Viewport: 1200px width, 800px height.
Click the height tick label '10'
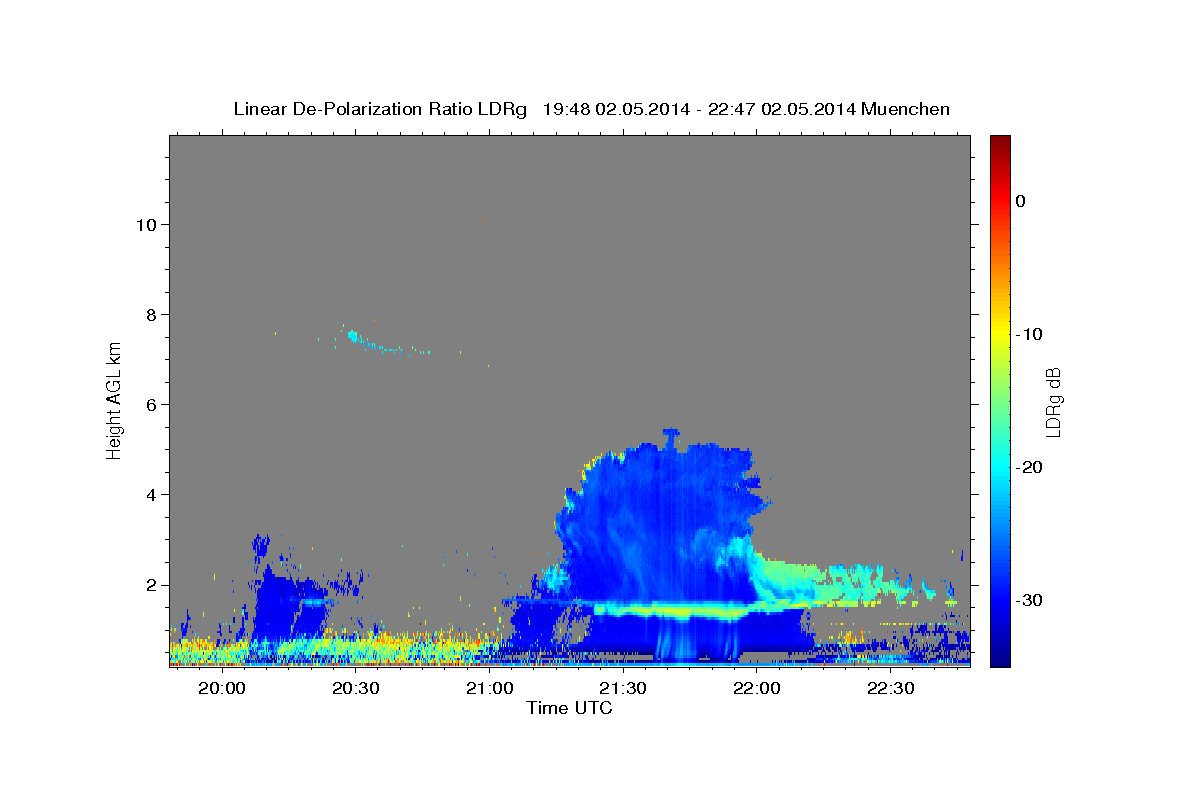(x=145, y=224)
